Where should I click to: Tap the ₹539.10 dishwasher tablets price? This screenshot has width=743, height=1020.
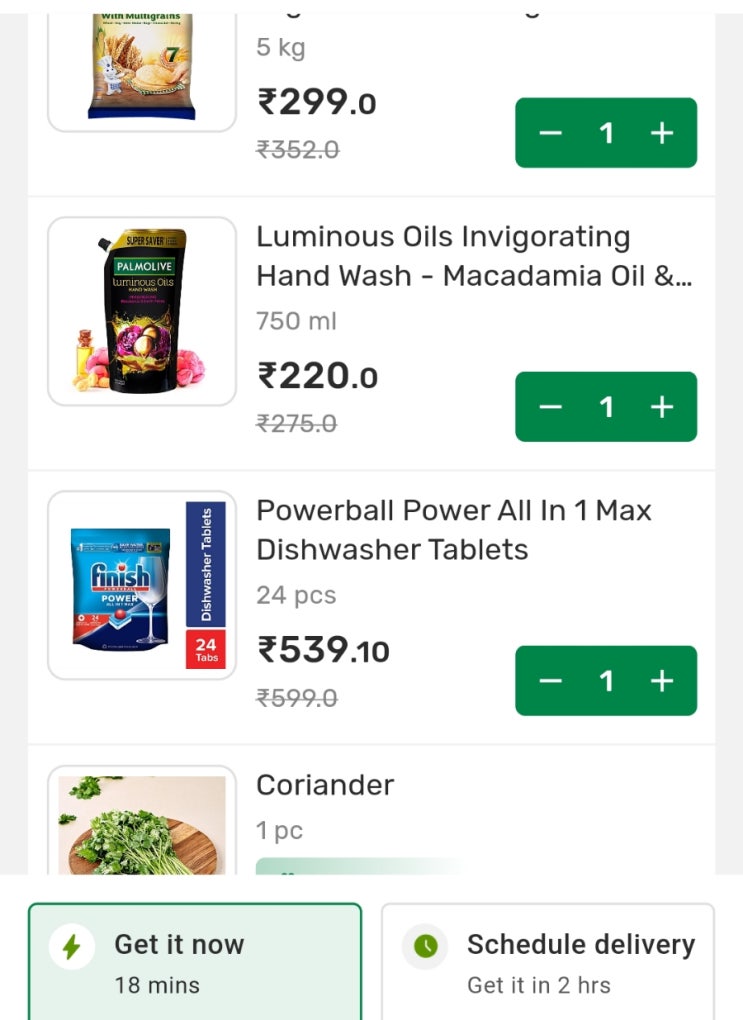coord(324,651)
